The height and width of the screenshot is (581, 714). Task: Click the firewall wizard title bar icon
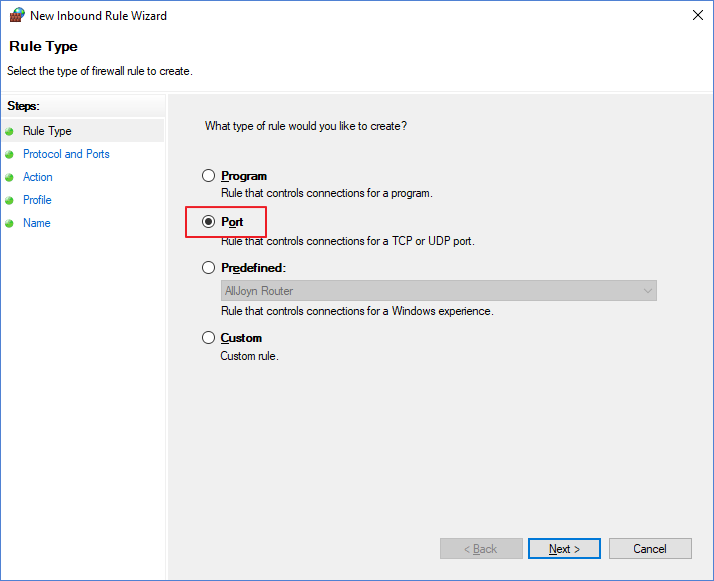click(x=17, y=15)
